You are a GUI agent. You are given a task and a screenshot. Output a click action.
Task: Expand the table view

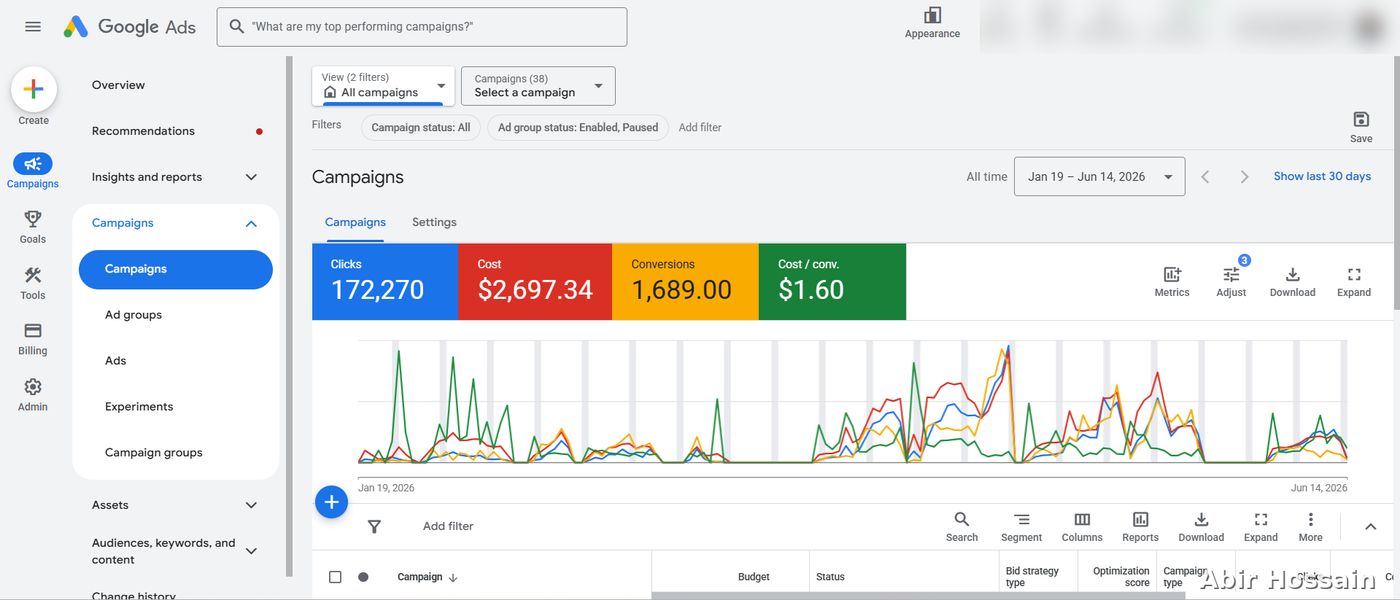[x=1261, y=527]
